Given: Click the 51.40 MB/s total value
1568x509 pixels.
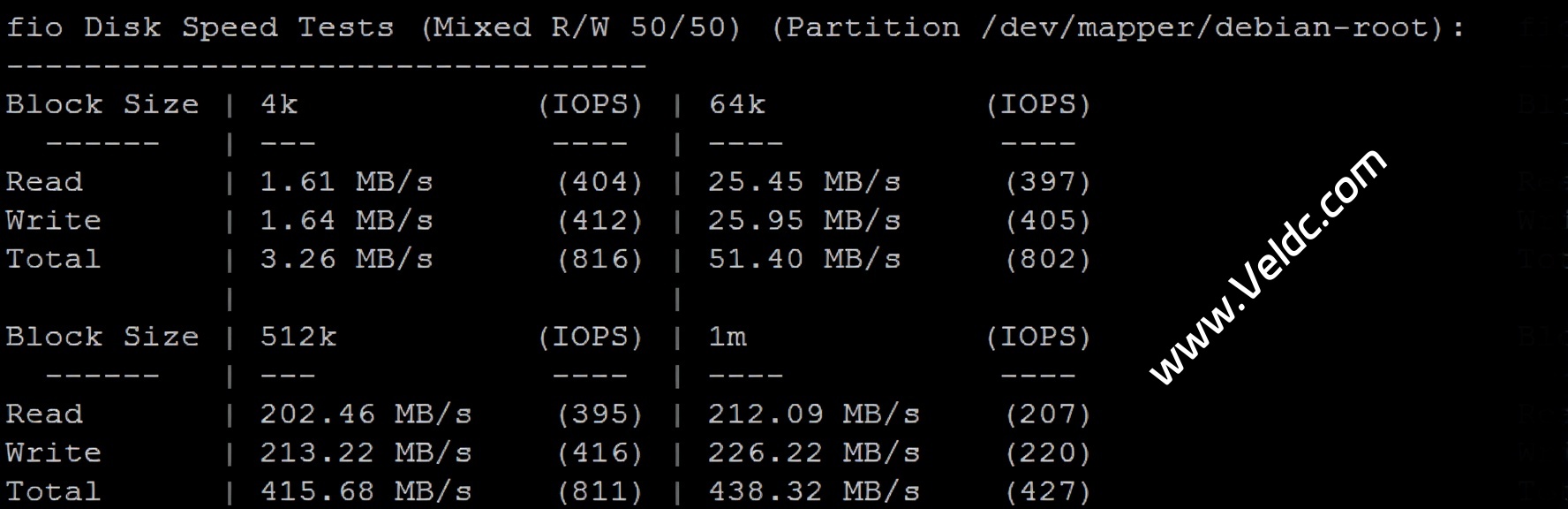Looking at the screenshot, I should point(803,260).
